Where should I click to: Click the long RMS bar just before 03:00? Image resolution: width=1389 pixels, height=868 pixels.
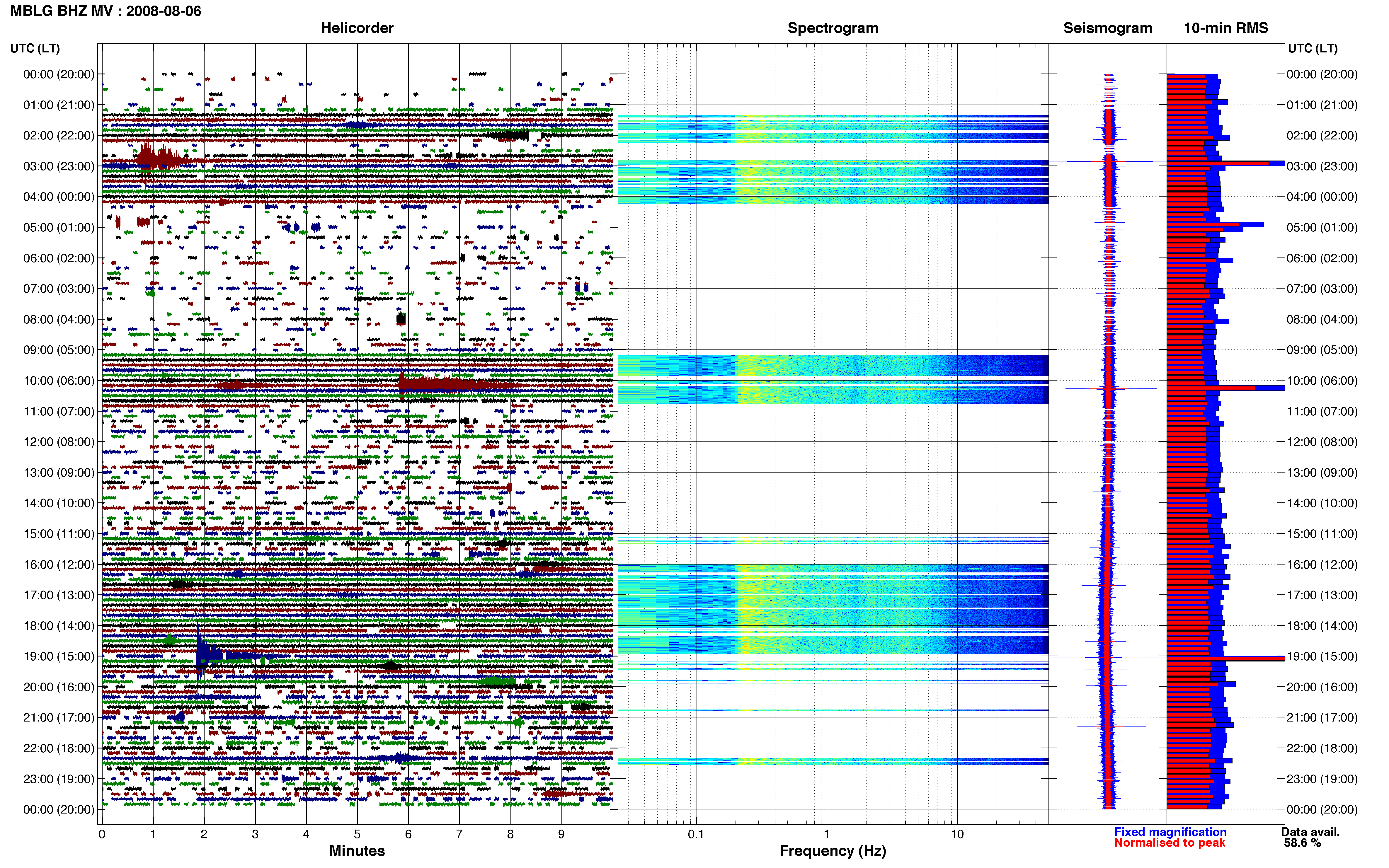click(1225, 164)
